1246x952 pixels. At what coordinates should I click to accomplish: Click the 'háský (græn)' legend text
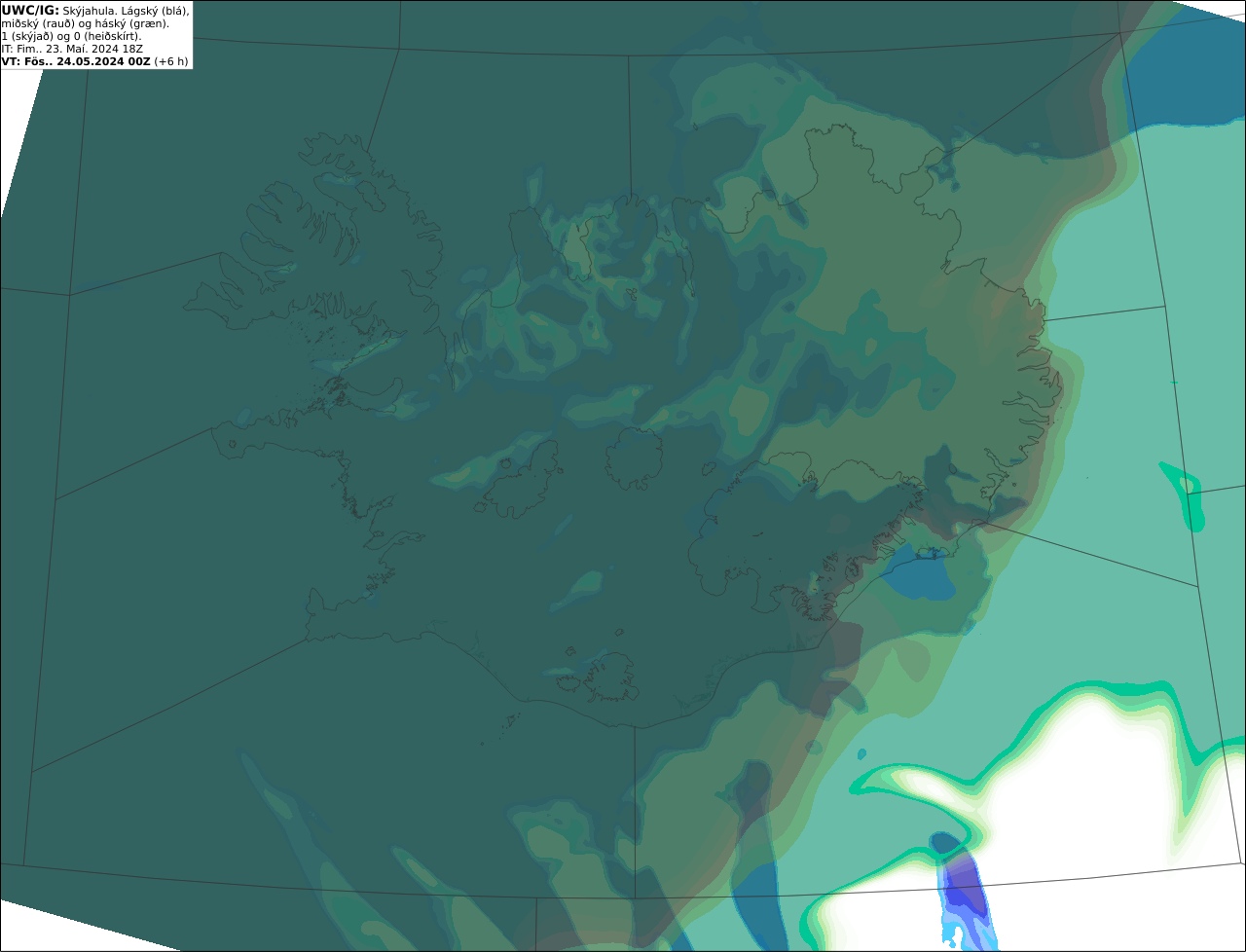(x=130, y=23)
